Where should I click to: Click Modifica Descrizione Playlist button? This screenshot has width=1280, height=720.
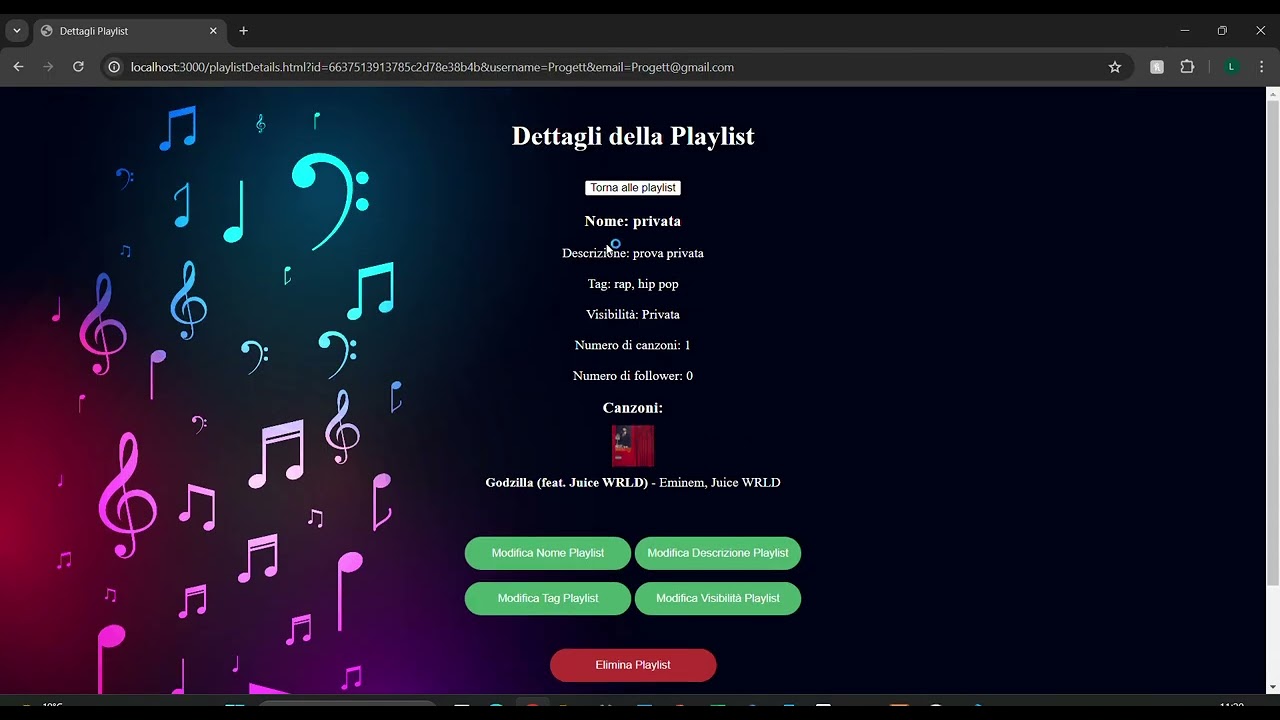718,553
